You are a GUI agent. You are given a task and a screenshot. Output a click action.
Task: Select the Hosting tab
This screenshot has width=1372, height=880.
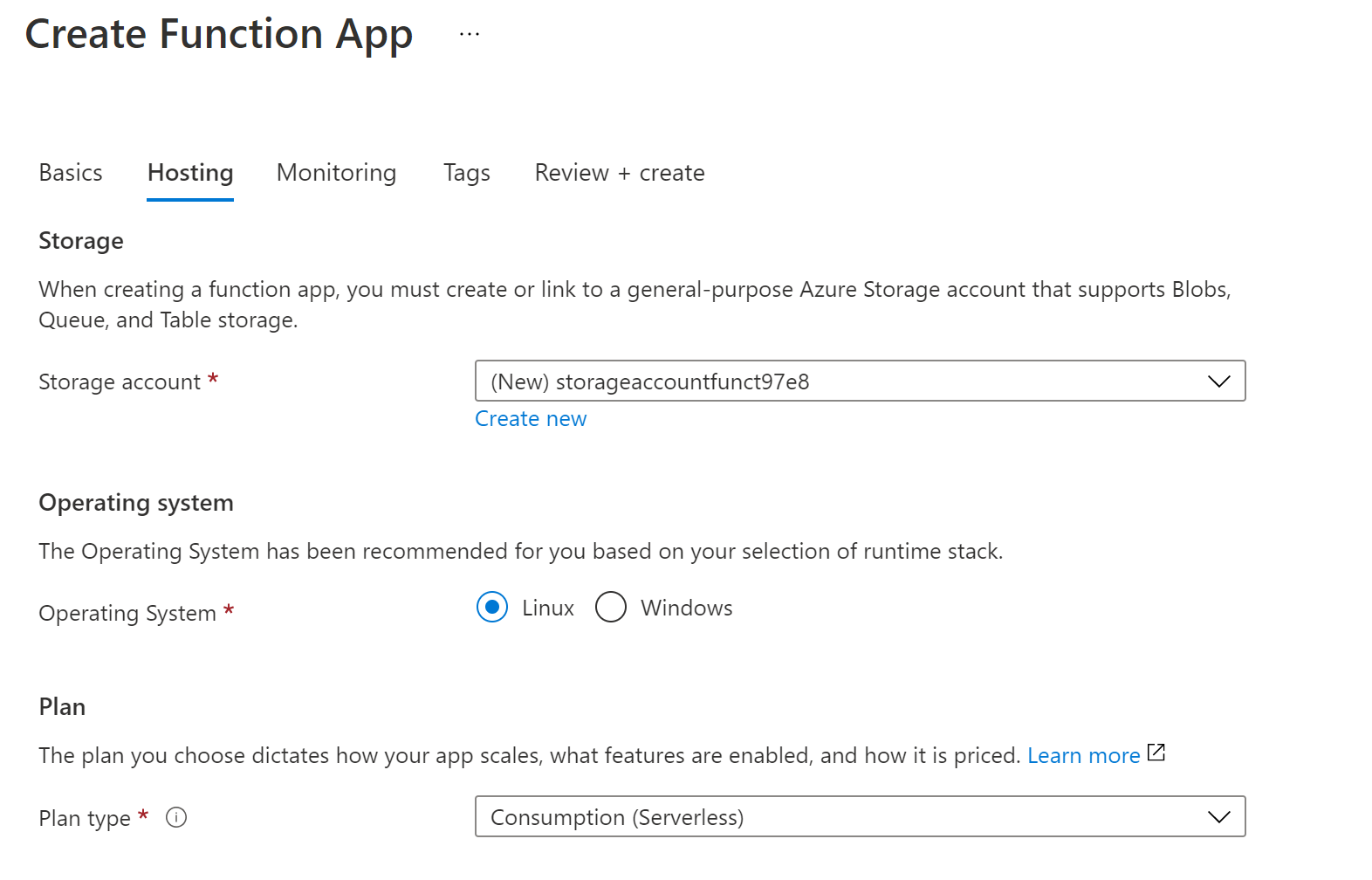(x=190, y=173)
